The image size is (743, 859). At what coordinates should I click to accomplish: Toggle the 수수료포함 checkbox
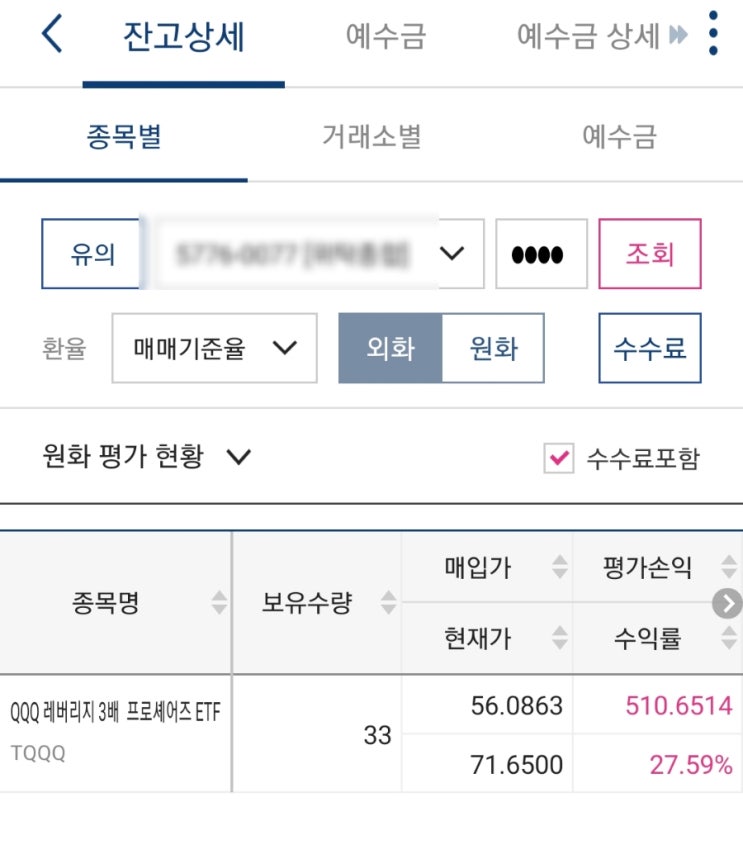point(558,459)
